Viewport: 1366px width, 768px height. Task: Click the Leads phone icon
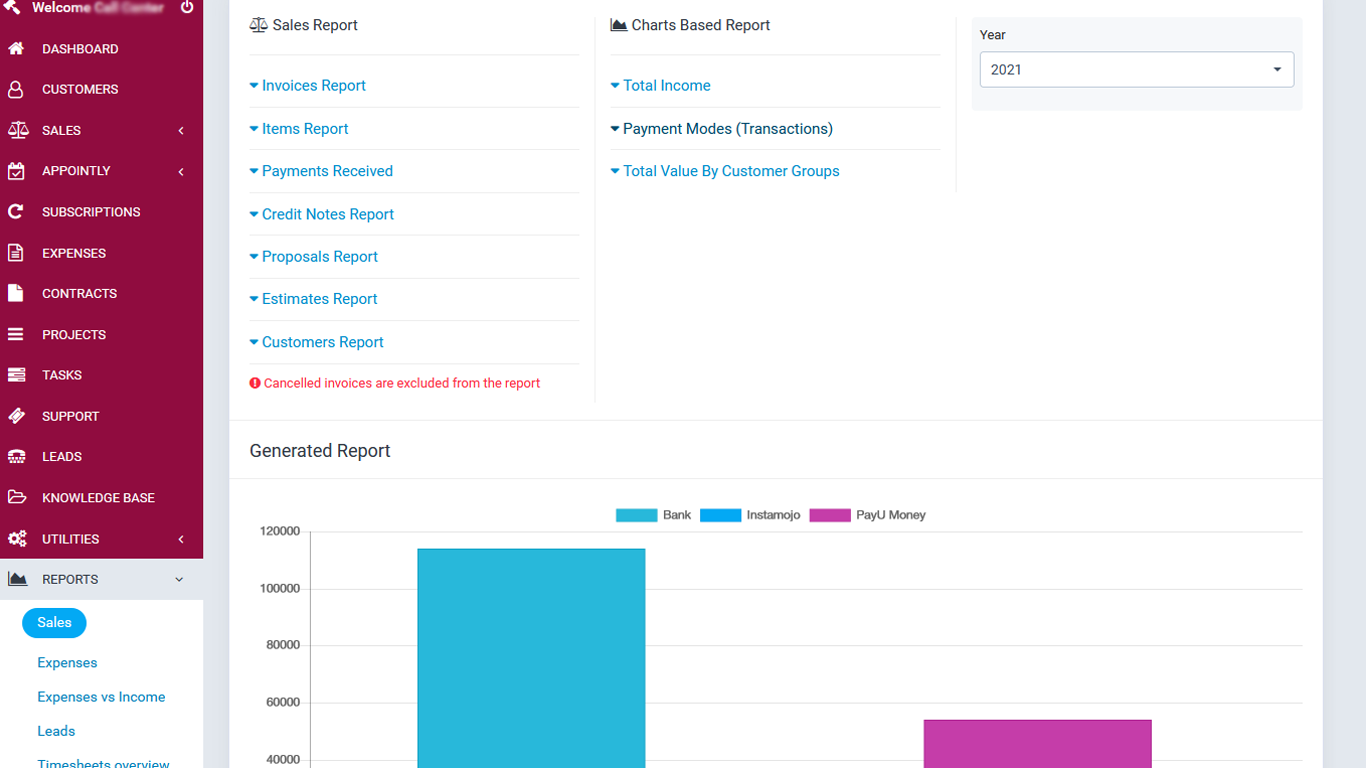(x=16, y=457)
